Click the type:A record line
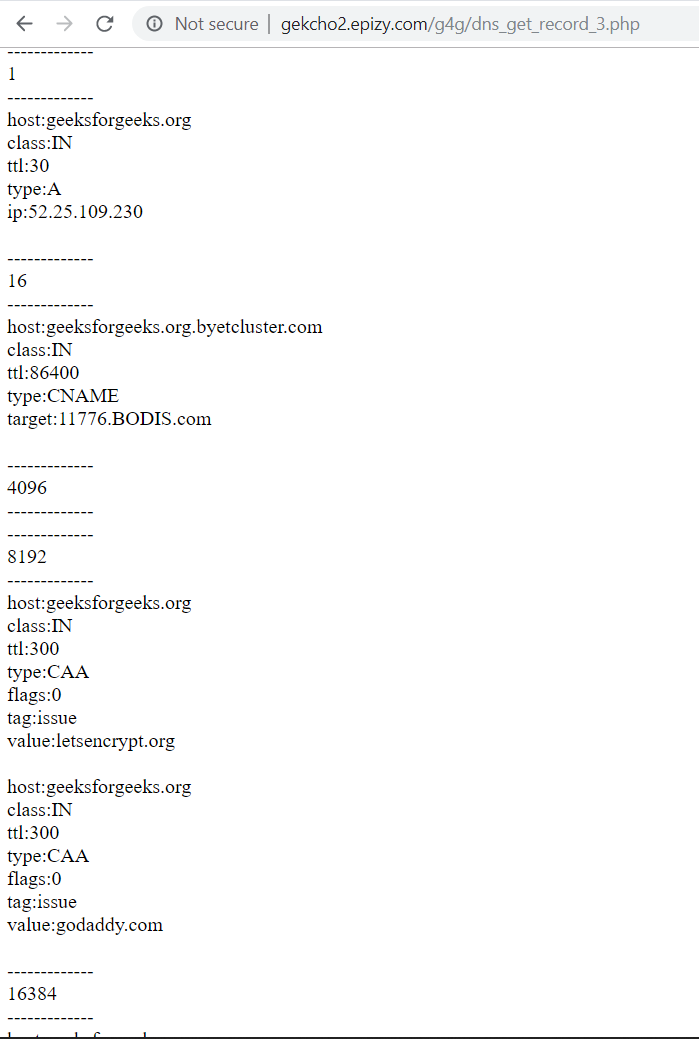The width and height of the screenshot is (699, 1039). click(x=34, y=189)
